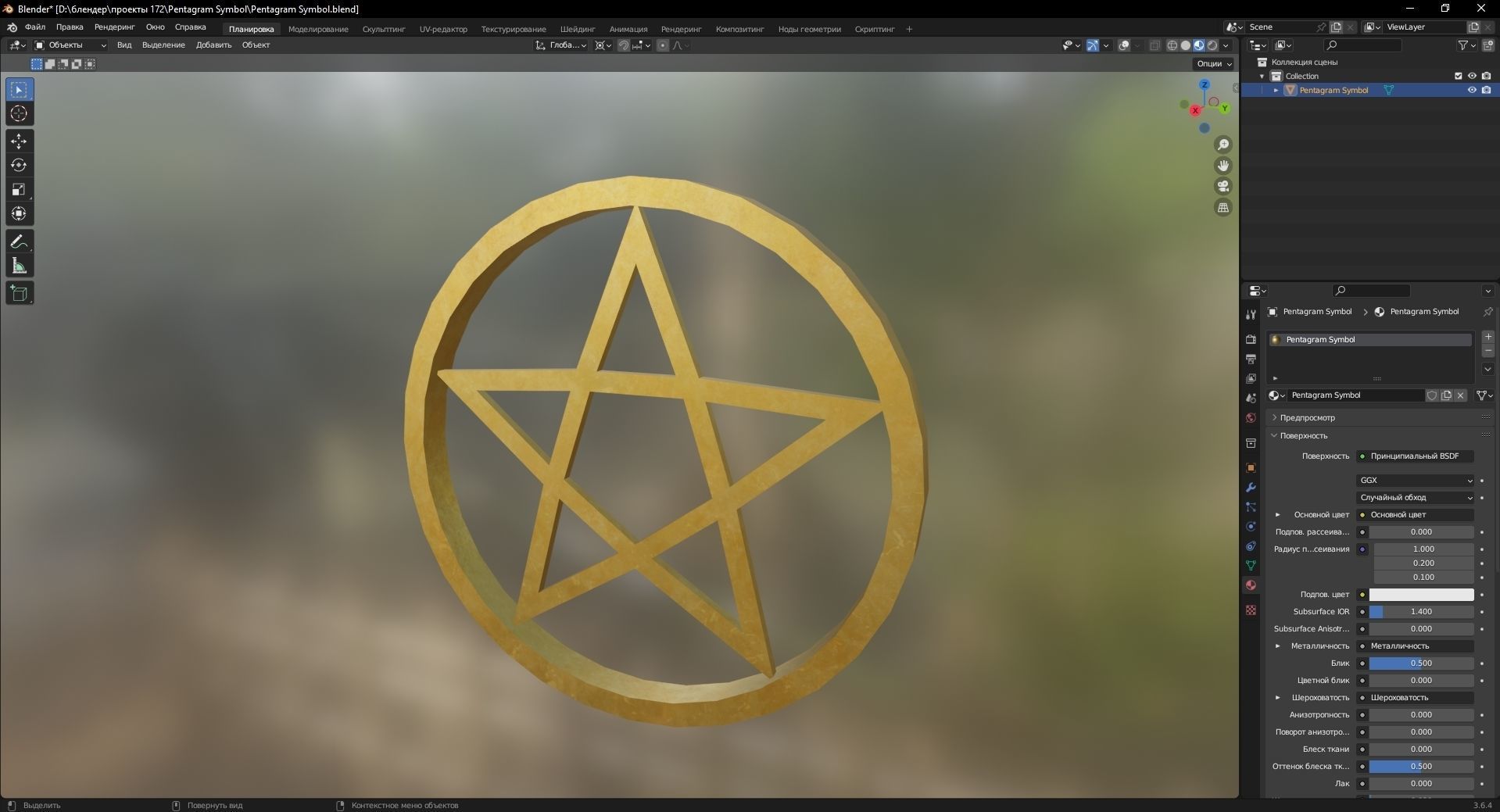Click the Blender logo menu icon
The image size is (1500, 812).
pos(12,27)
